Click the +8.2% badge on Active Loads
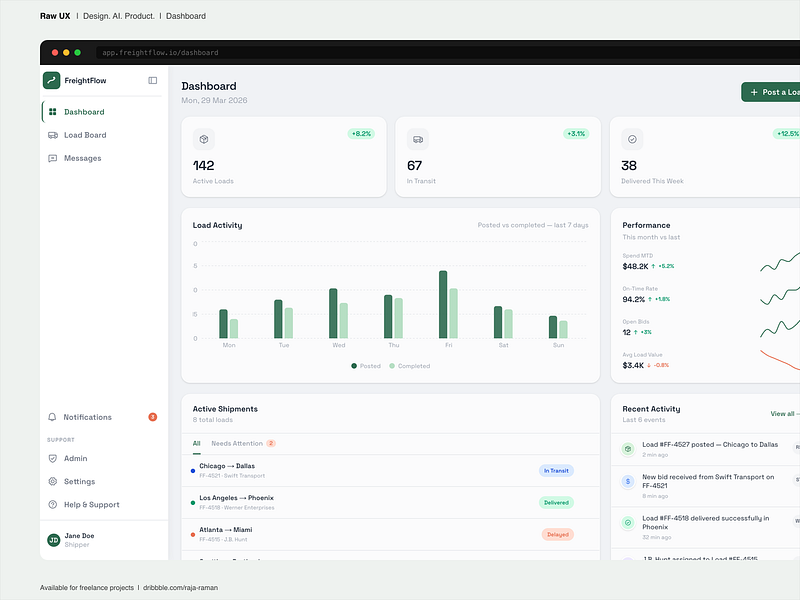The width and height of the screenshot is (800, 600). (x=361, y=134)
